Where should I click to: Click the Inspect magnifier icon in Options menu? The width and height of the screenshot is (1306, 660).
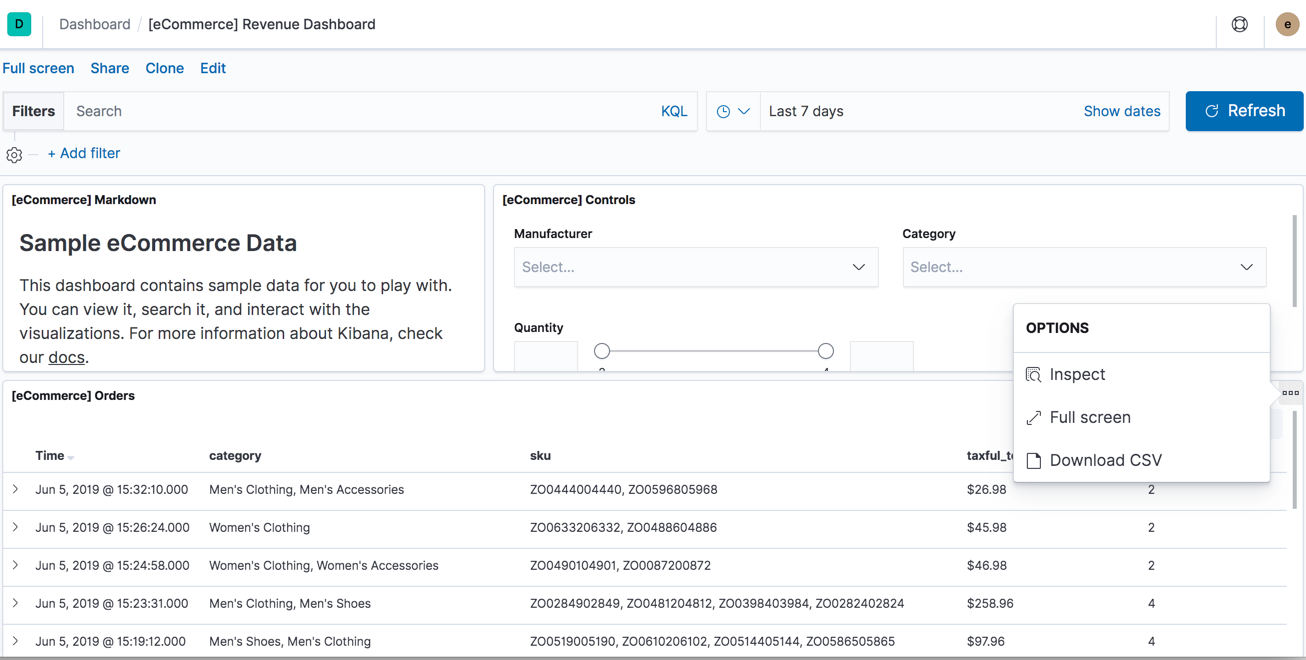(1033, 374)
